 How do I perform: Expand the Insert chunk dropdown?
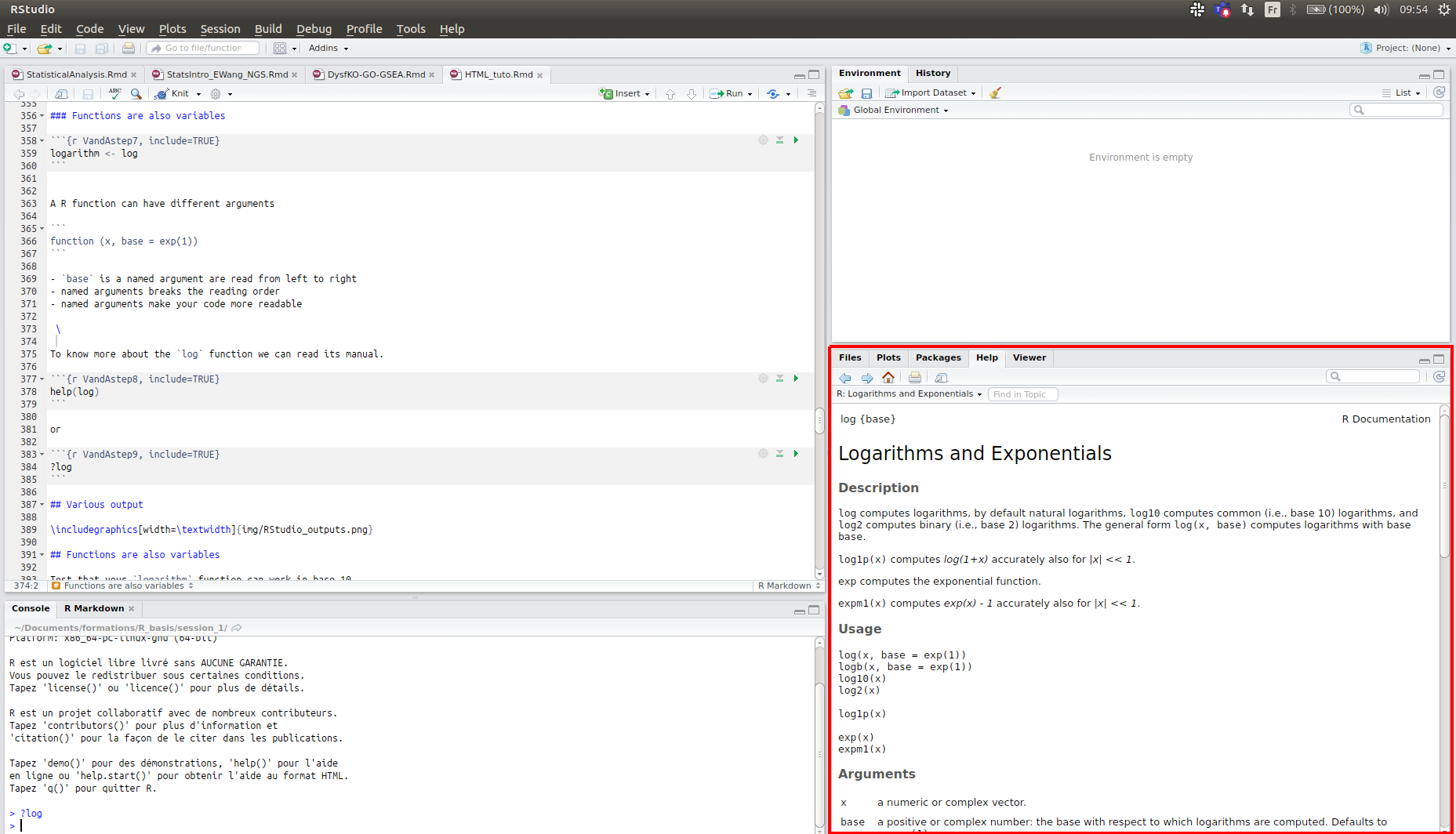point(647,94)
